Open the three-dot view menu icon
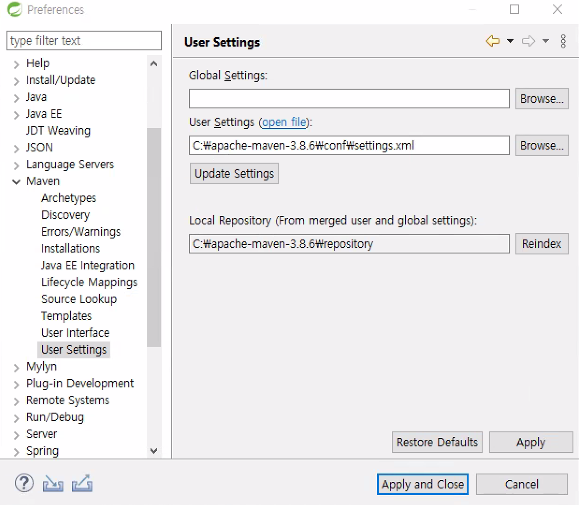The image size is (579, 505). [563, 41]
